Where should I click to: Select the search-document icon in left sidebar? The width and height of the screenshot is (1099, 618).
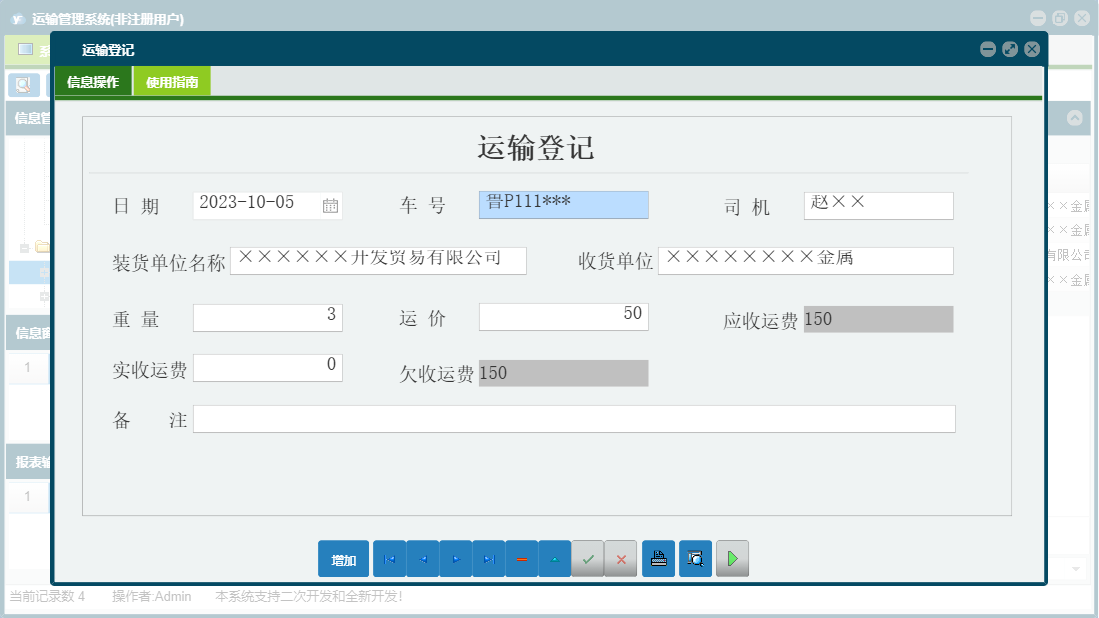tap(24, 84)
